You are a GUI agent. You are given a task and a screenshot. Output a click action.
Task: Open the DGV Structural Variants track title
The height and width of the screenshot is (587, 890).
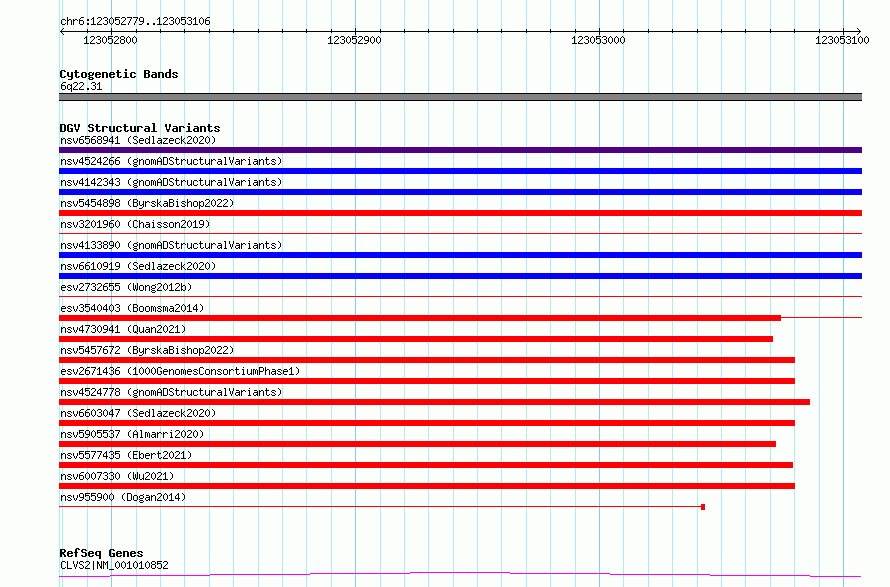140,128
